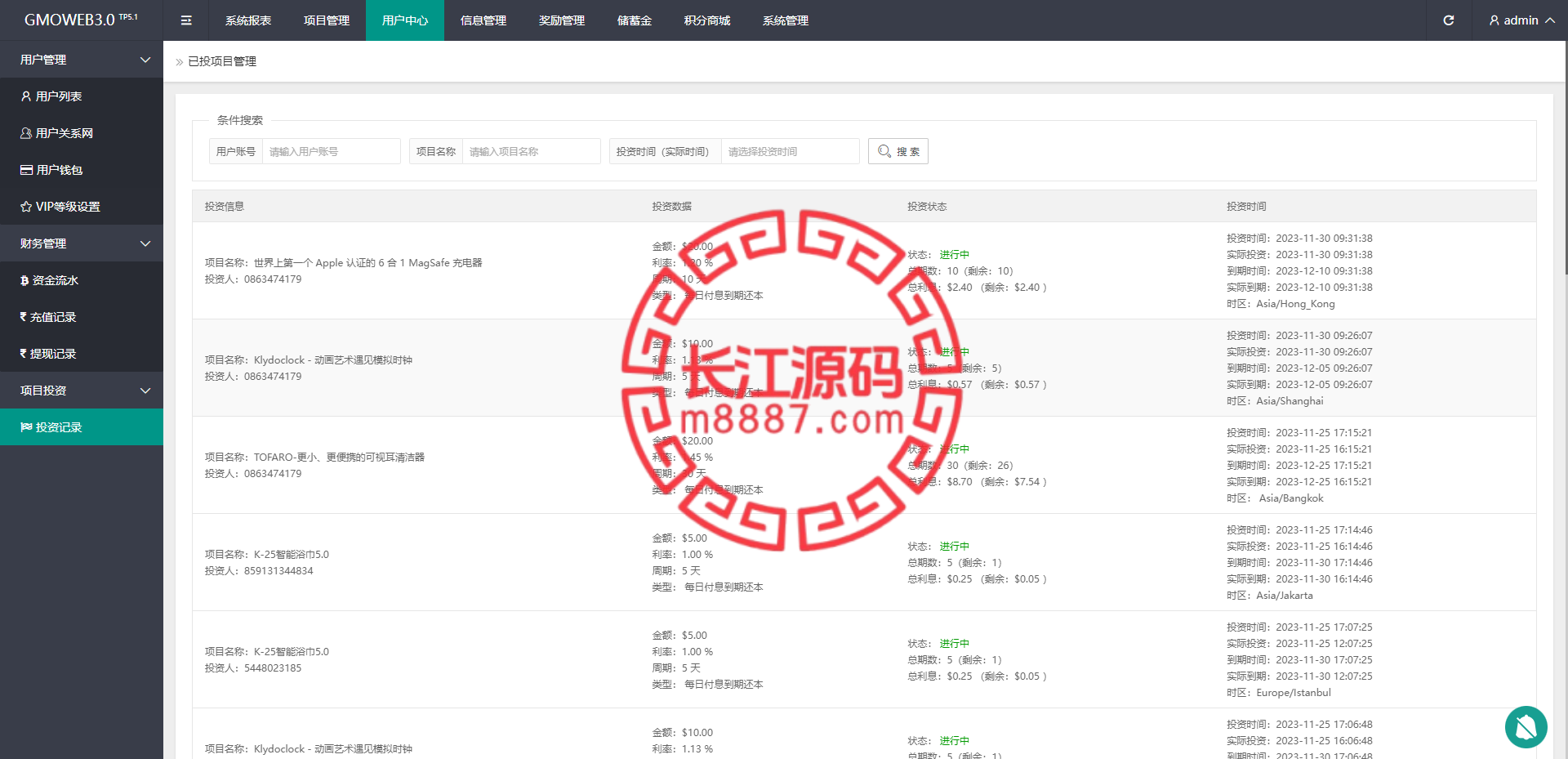Collapse the 用户管理 sidebar group

tap(82, 60)
